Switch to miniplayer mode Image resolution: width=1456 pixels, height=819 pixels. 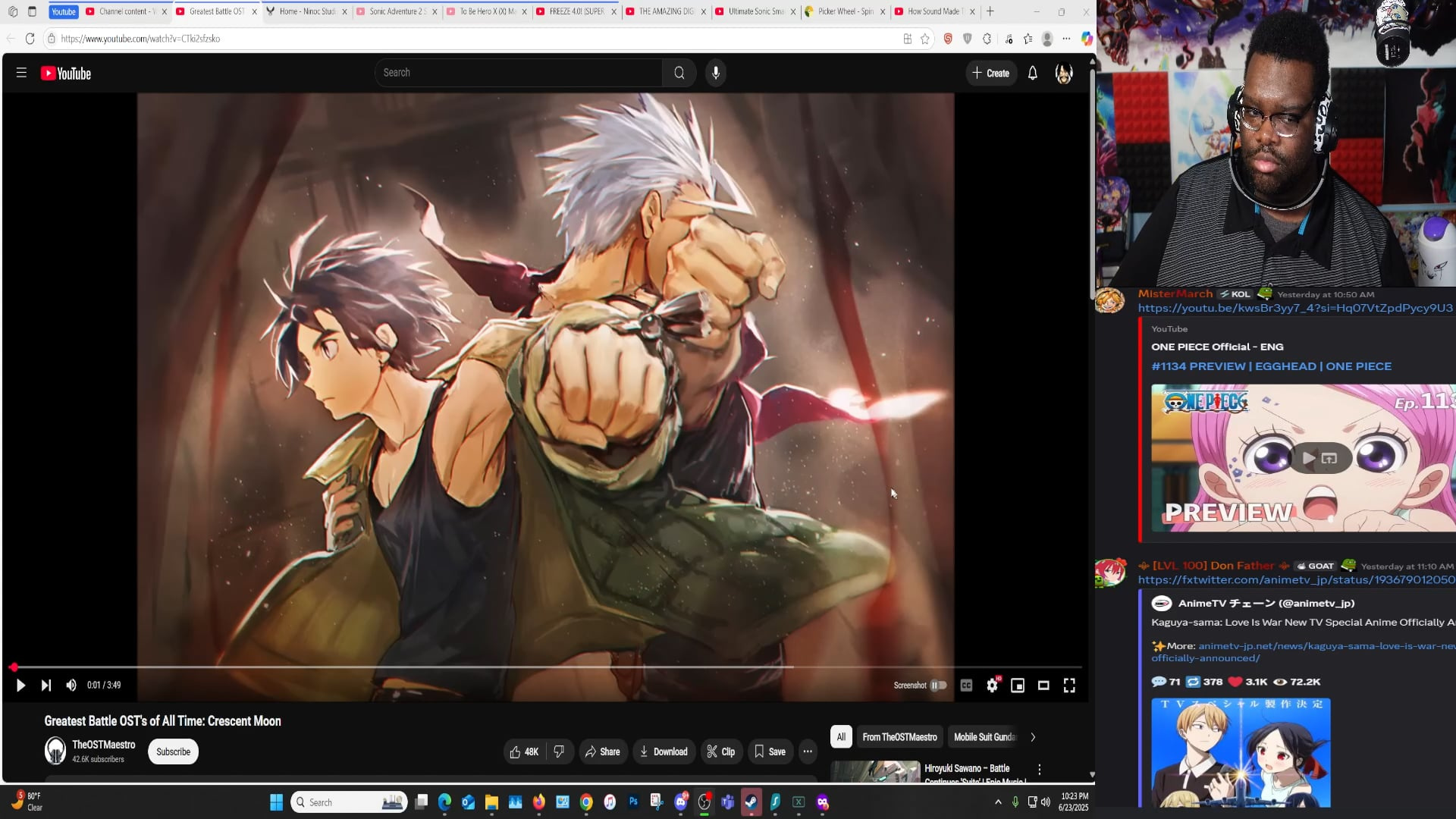pos(1018,686)
